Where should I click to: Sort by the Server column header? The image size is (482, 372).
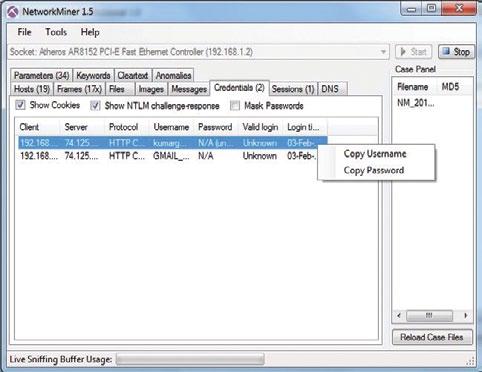pos(82,127)
